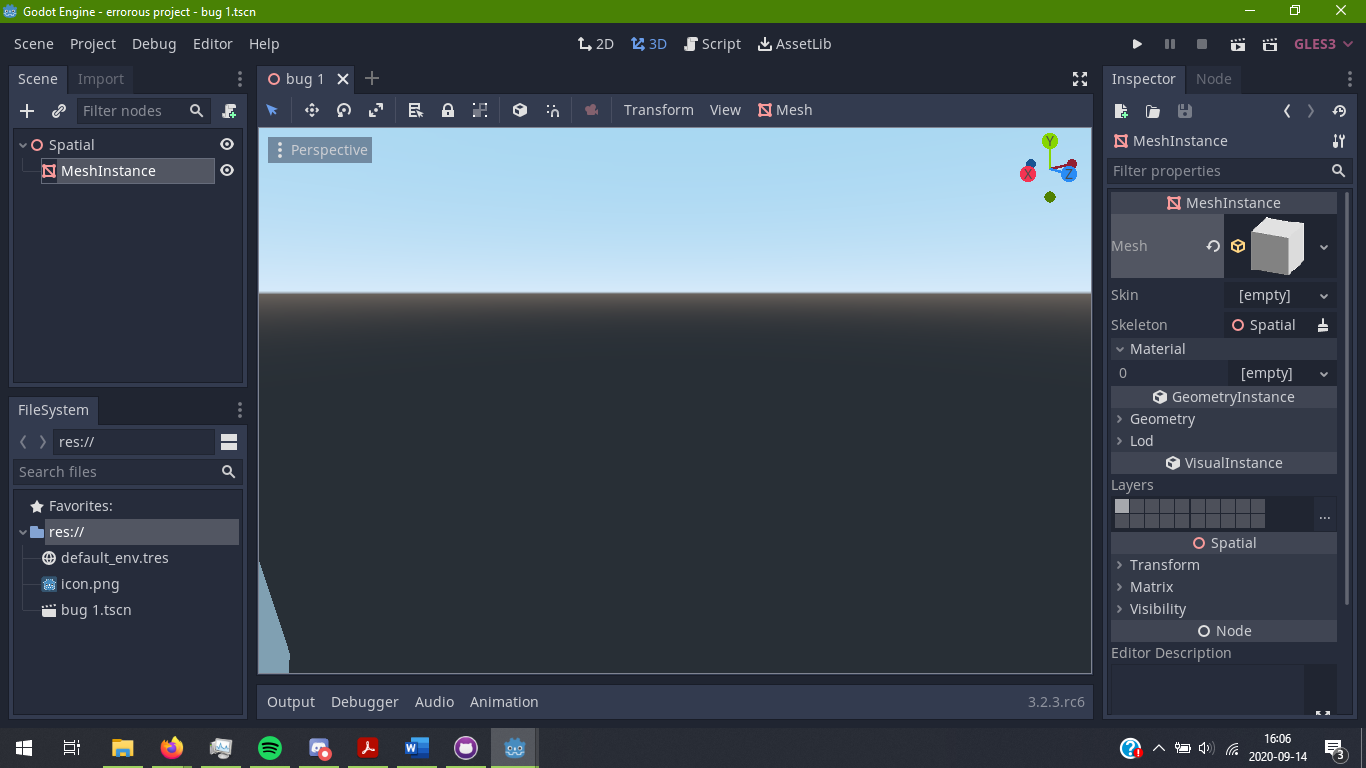This screenshot has width=1366, height=768.
Task: Enable snap mode in the 3D viewport
Action: click(552, 110)
